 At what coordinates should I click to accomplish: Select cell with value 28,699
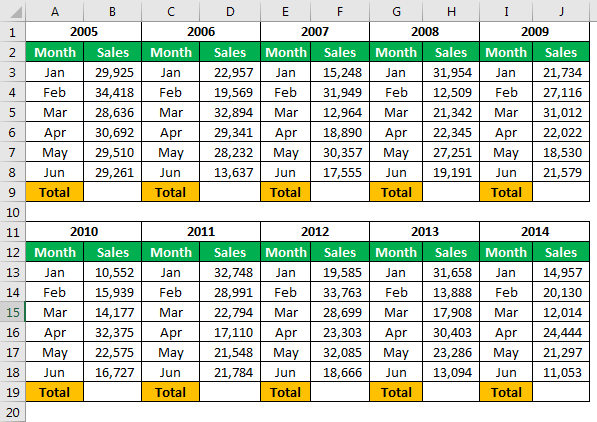pos(340,312)
